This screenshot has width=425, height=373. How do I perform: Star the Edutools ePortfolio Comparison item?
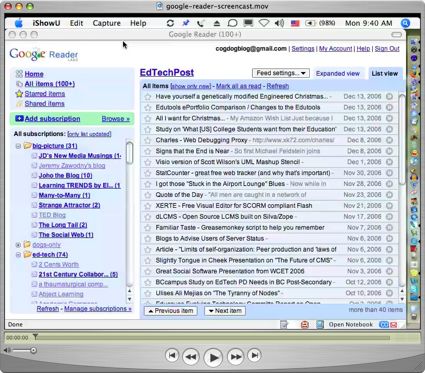click(148, 108)
